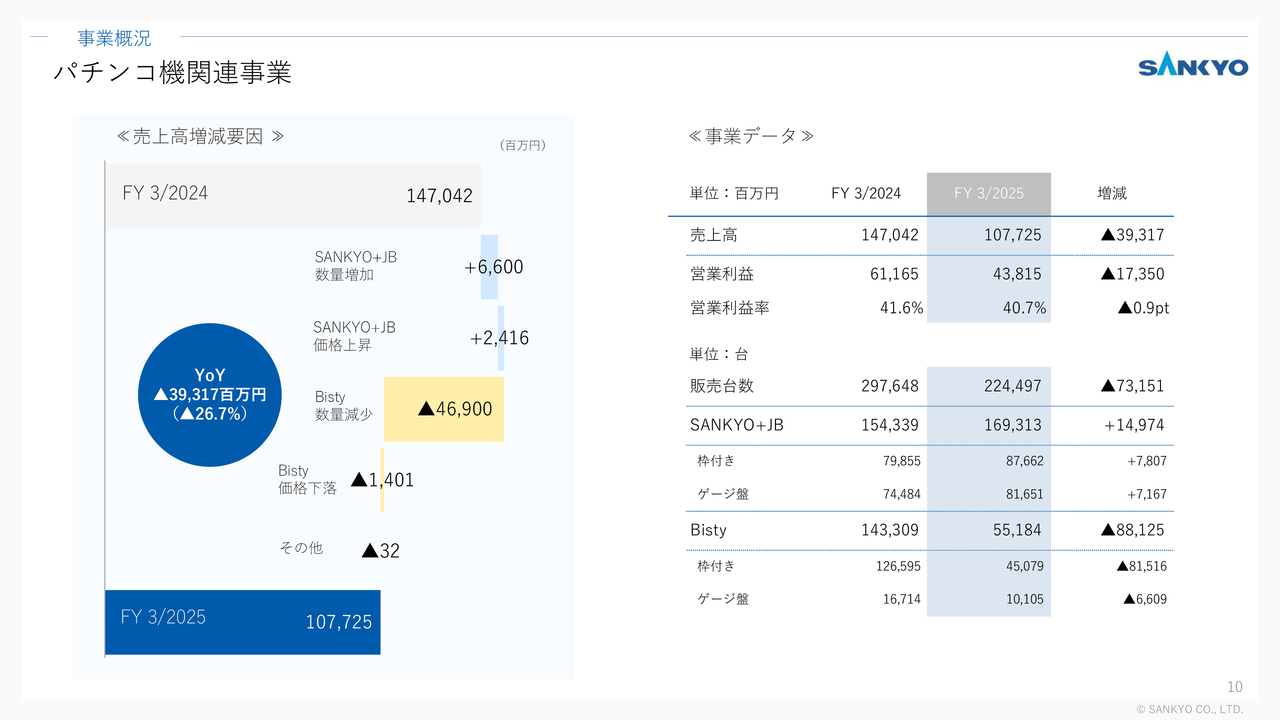The image size is (1280, 720).
Task: Click the 営業利益 FY 3/2024 value 61,165
Action: tap(894, 273)
